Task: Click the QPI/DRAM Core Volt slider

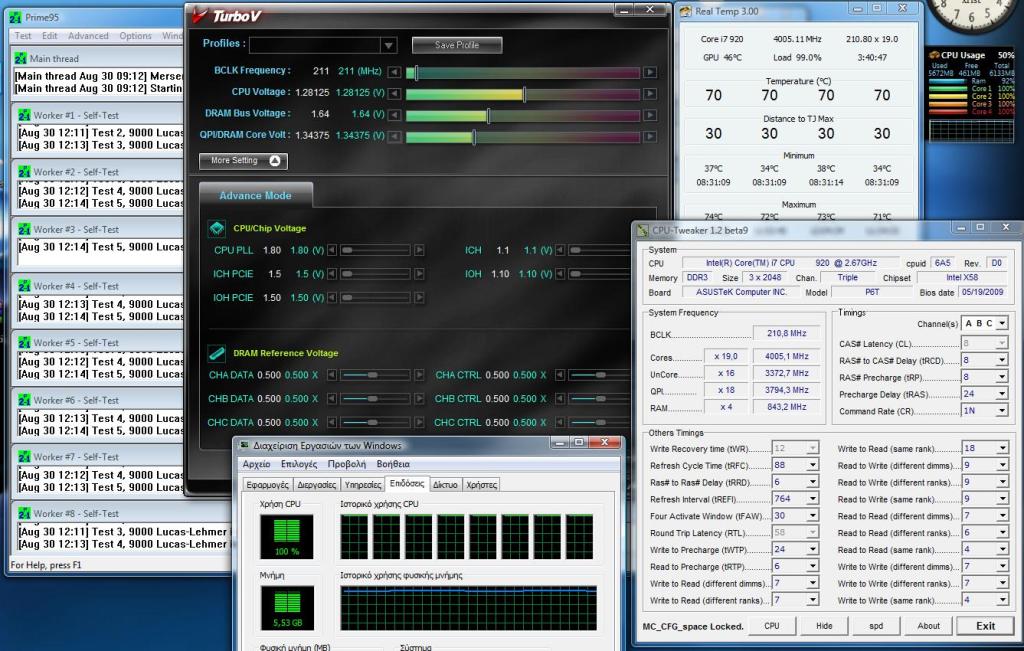Action: [x=522, y=136]
